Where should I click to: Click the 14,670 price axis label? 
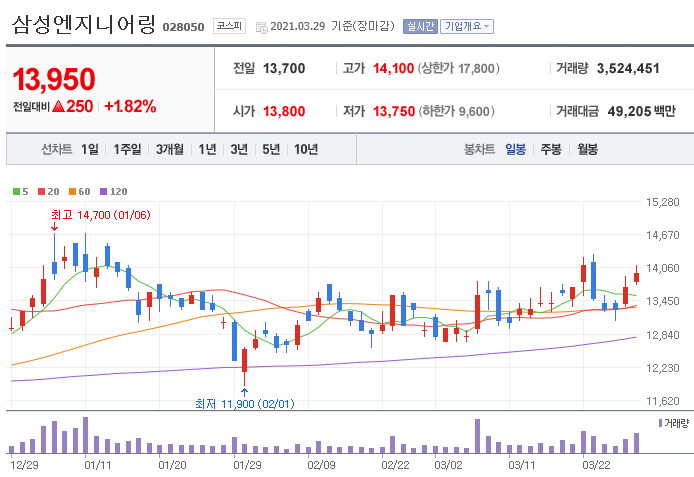click(x=663, y=235)
